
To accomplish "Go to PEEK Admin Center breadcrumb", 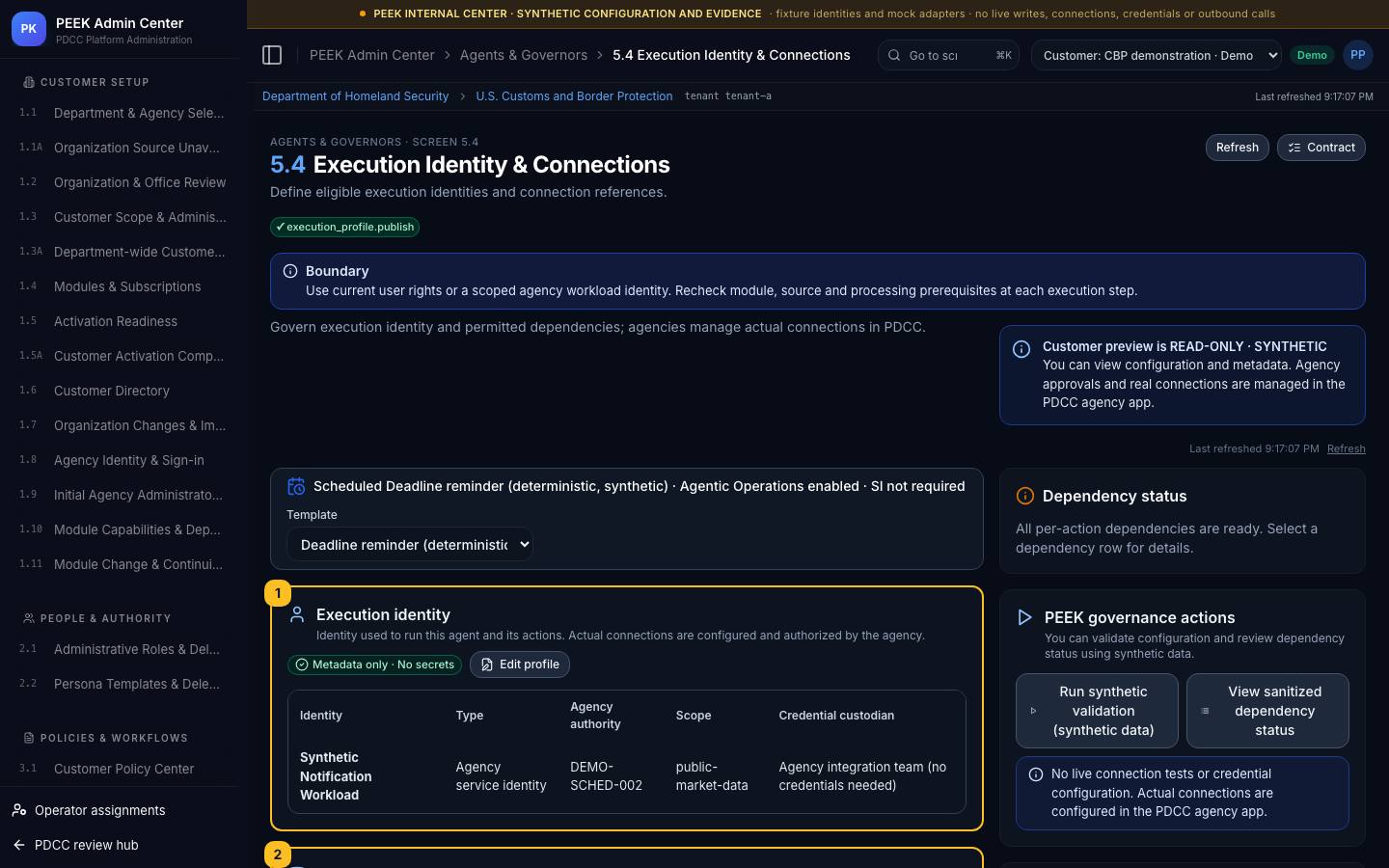I will [371, 55].
